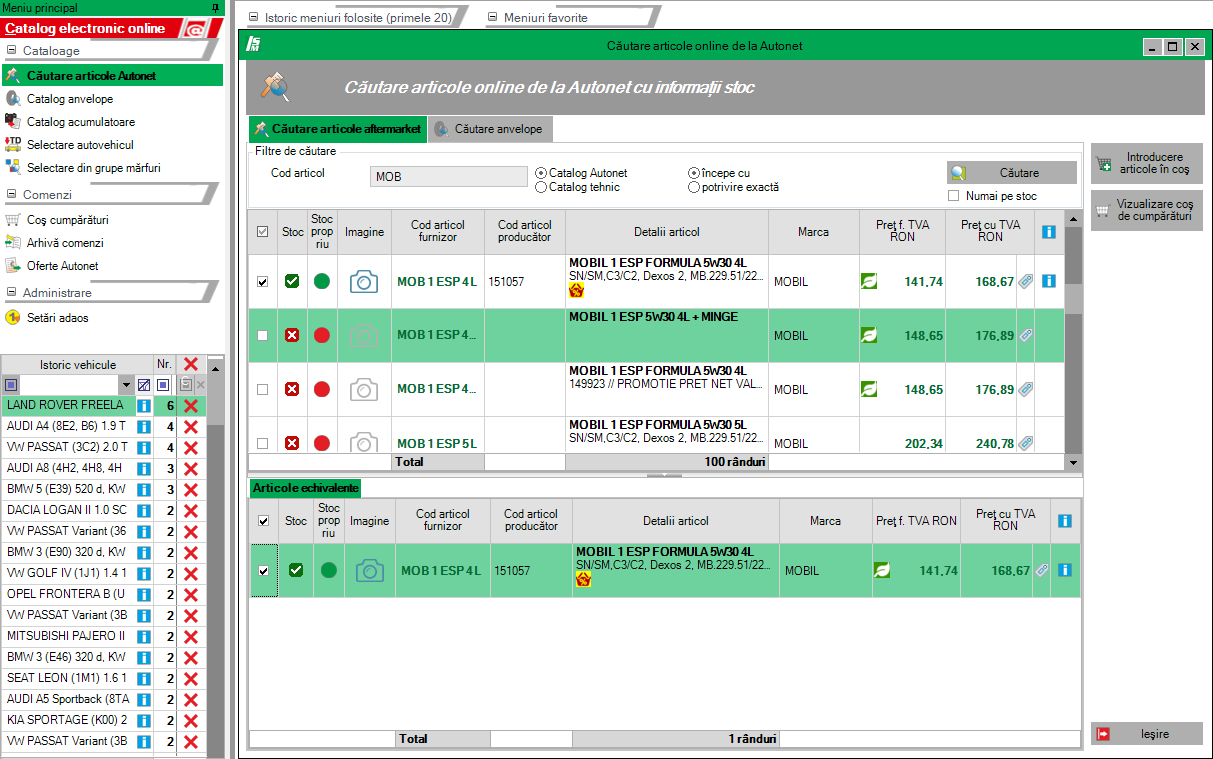Image resolution: width=1213 pixels, height=759 pixels.
Task: Show info for KIA SPORTAGE (K00) vehicle
Action: [x=144, y=720]
